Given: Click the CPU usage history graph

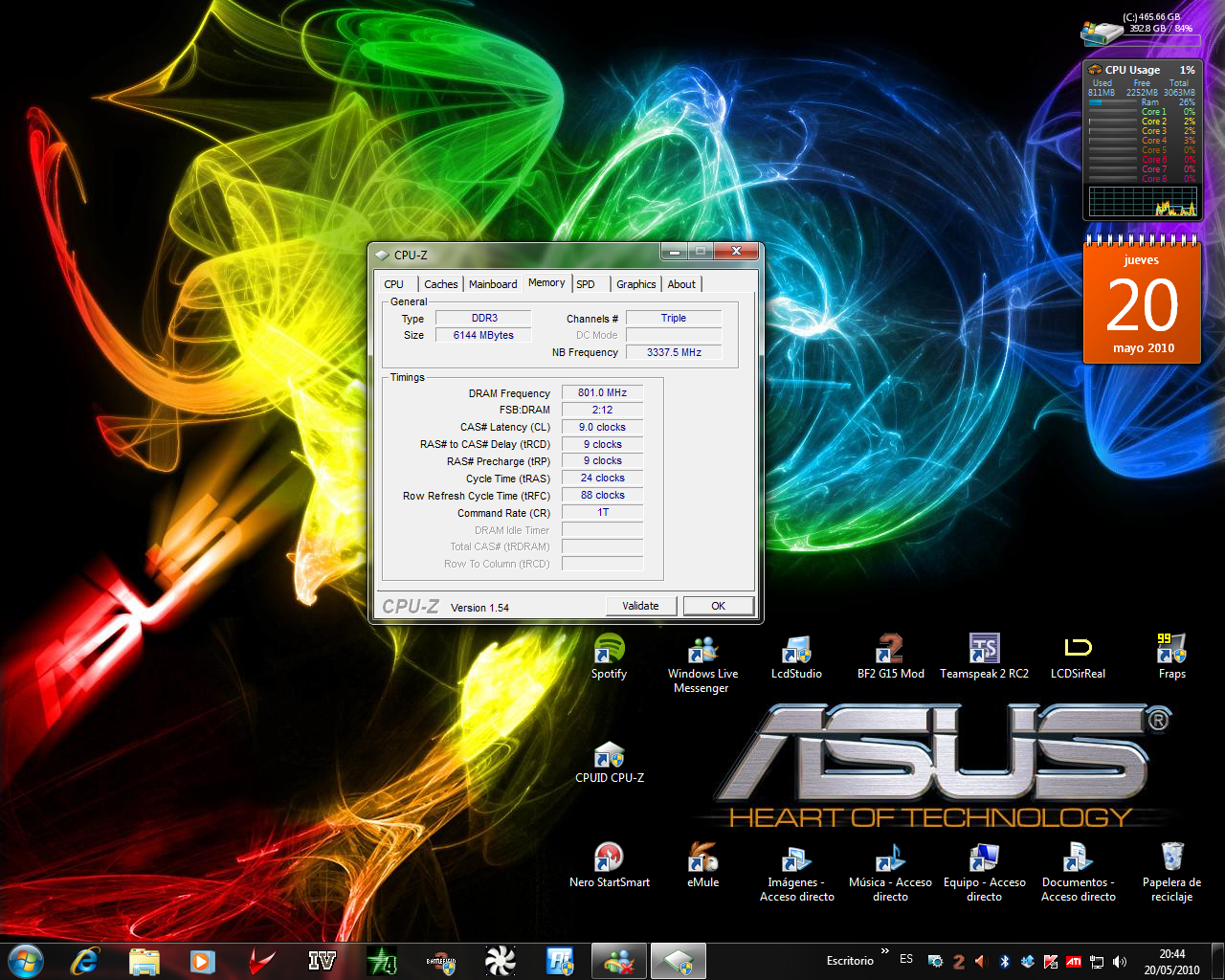Looking at the screenshot, I should pyautogui.click(x=1143, y=201).
